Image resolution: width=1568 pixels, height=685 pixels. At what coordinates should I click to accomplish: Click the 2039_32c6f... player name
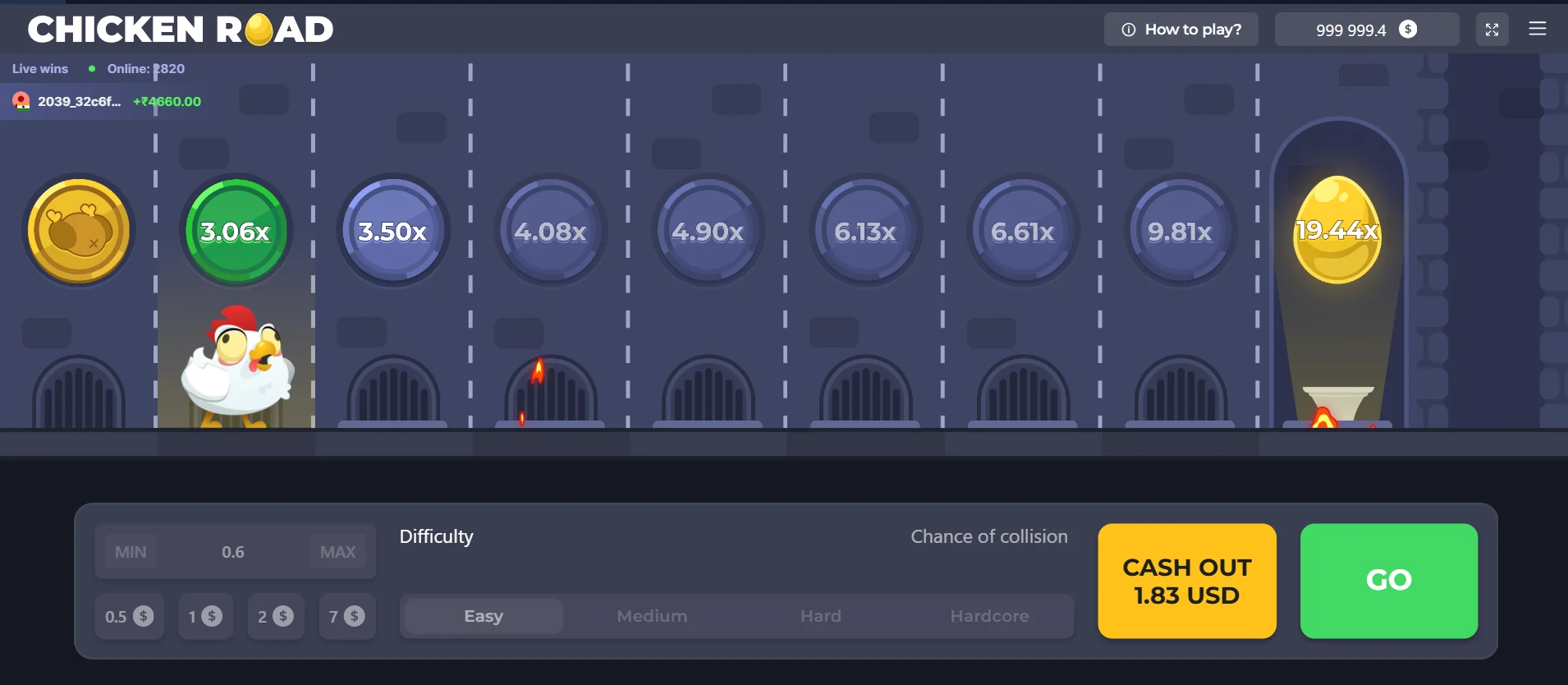pos(79,101)
